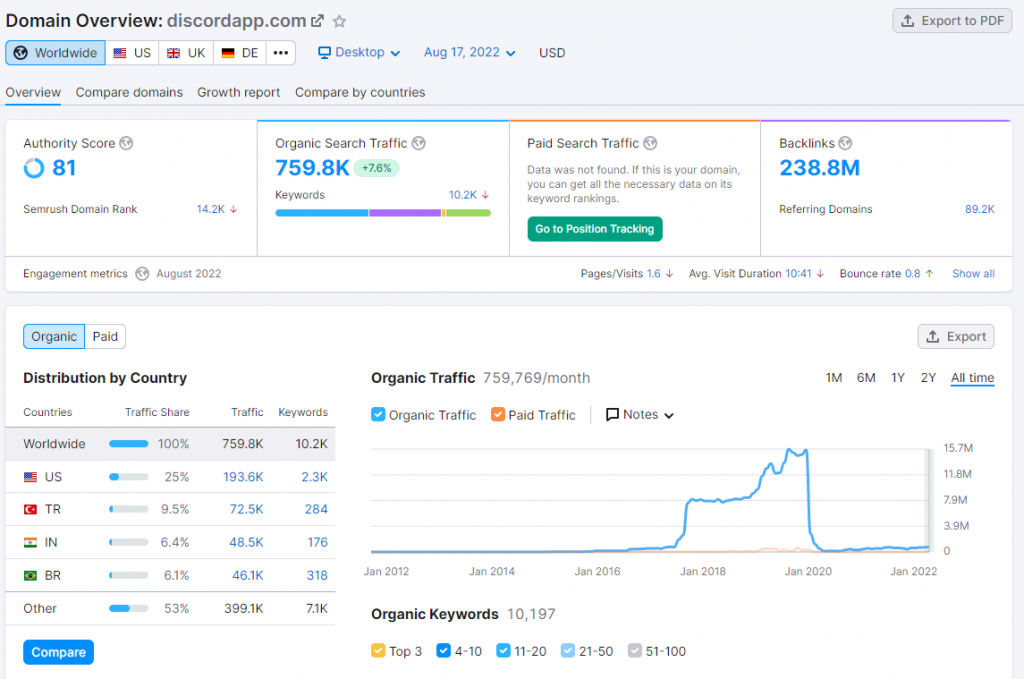Click Go to Position Tracking

coord(594,229)
